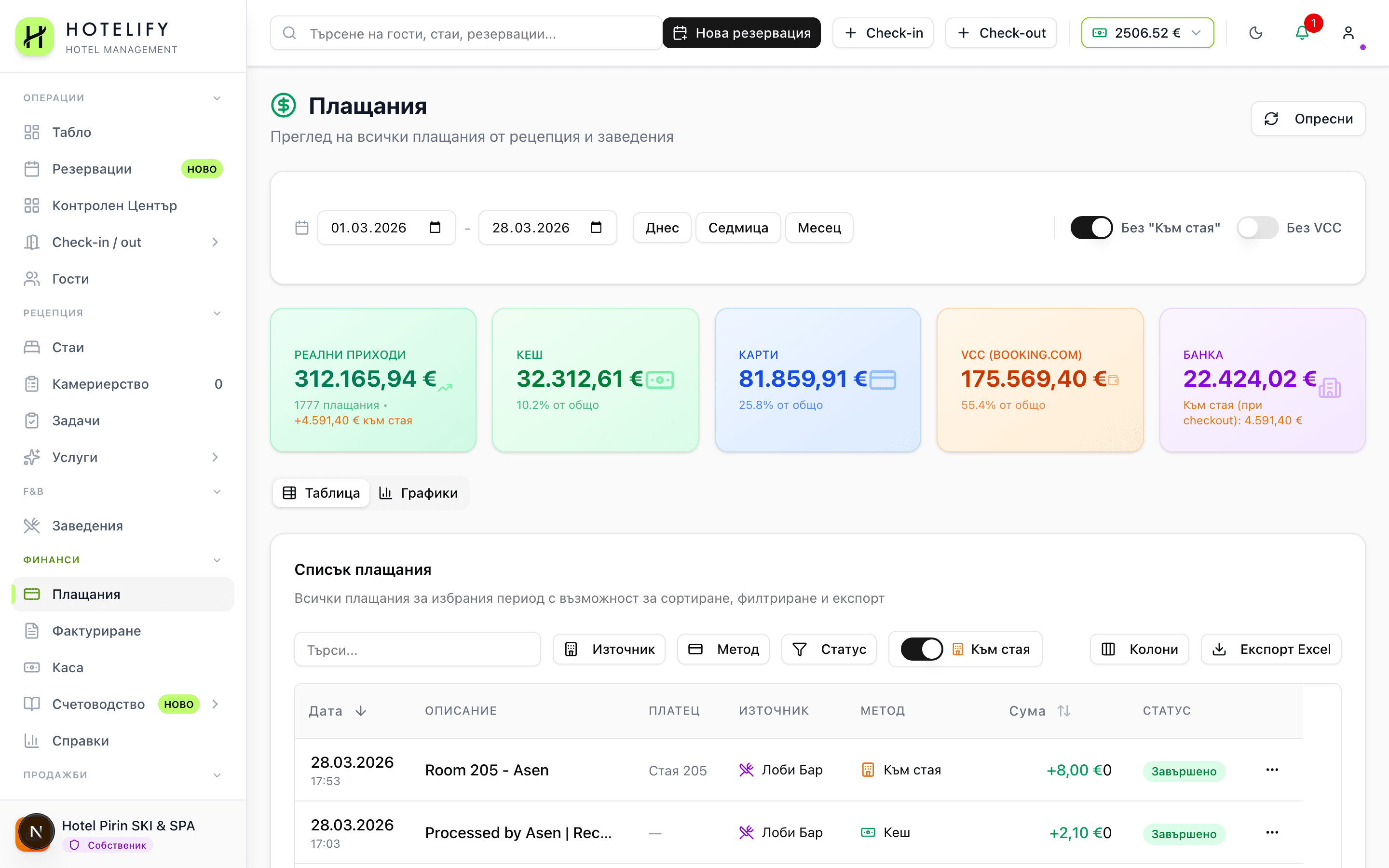Switch to the Графики tab
The height and width of the screenshot is (868, 1389).
(419, 492)
